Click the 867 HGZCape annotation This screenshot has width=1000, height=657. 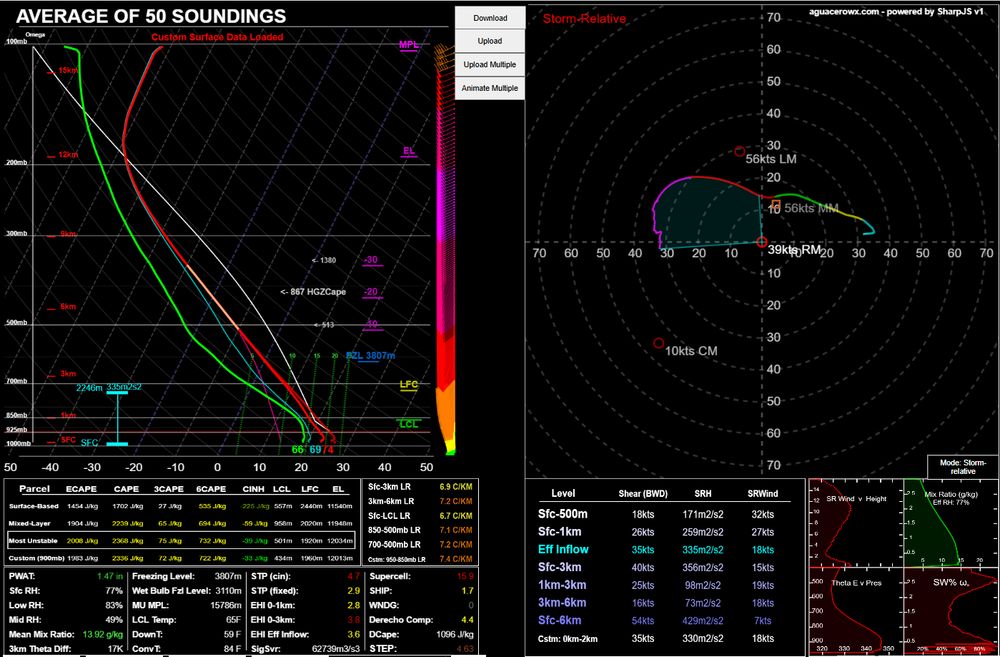tap(313, 292)
